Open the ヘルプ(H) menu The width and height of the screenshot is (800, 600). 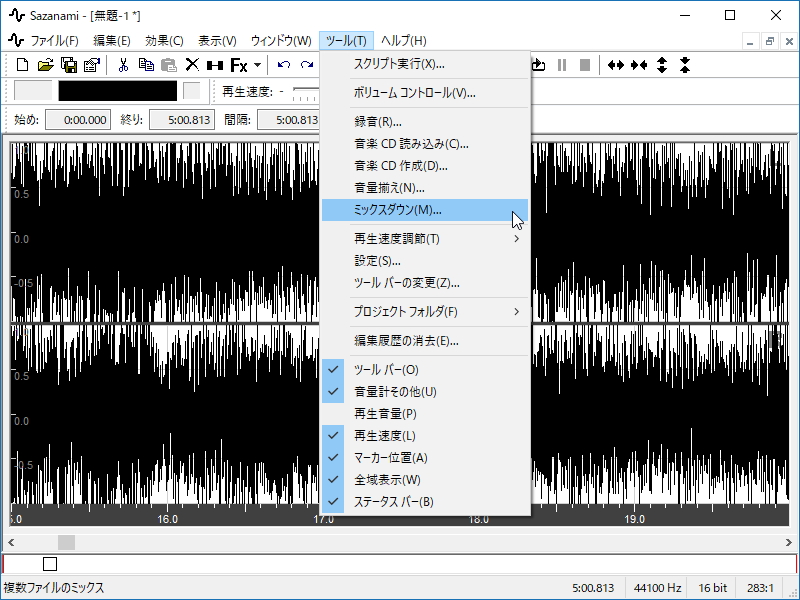pos(404,40)
